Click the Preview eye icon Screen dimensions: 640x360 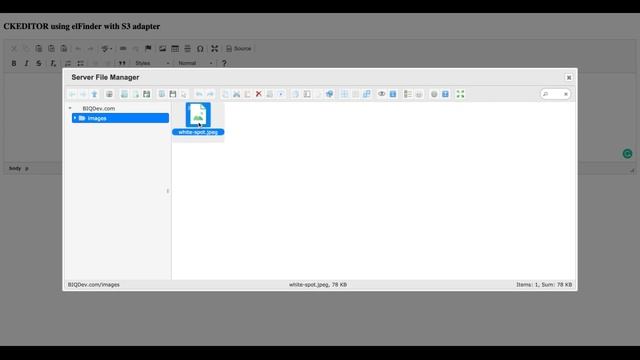[x=381, y=94]
